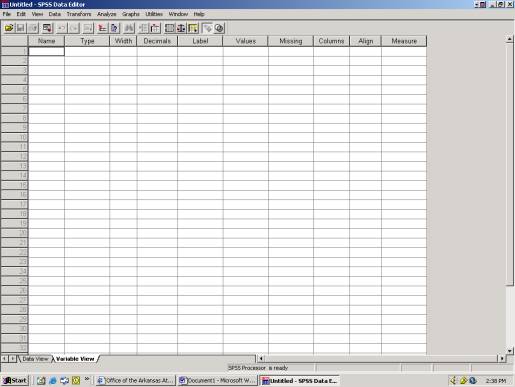Click the Use Sets toolbar icon
This screenshot has width=515, height=387.
point(219,28)
